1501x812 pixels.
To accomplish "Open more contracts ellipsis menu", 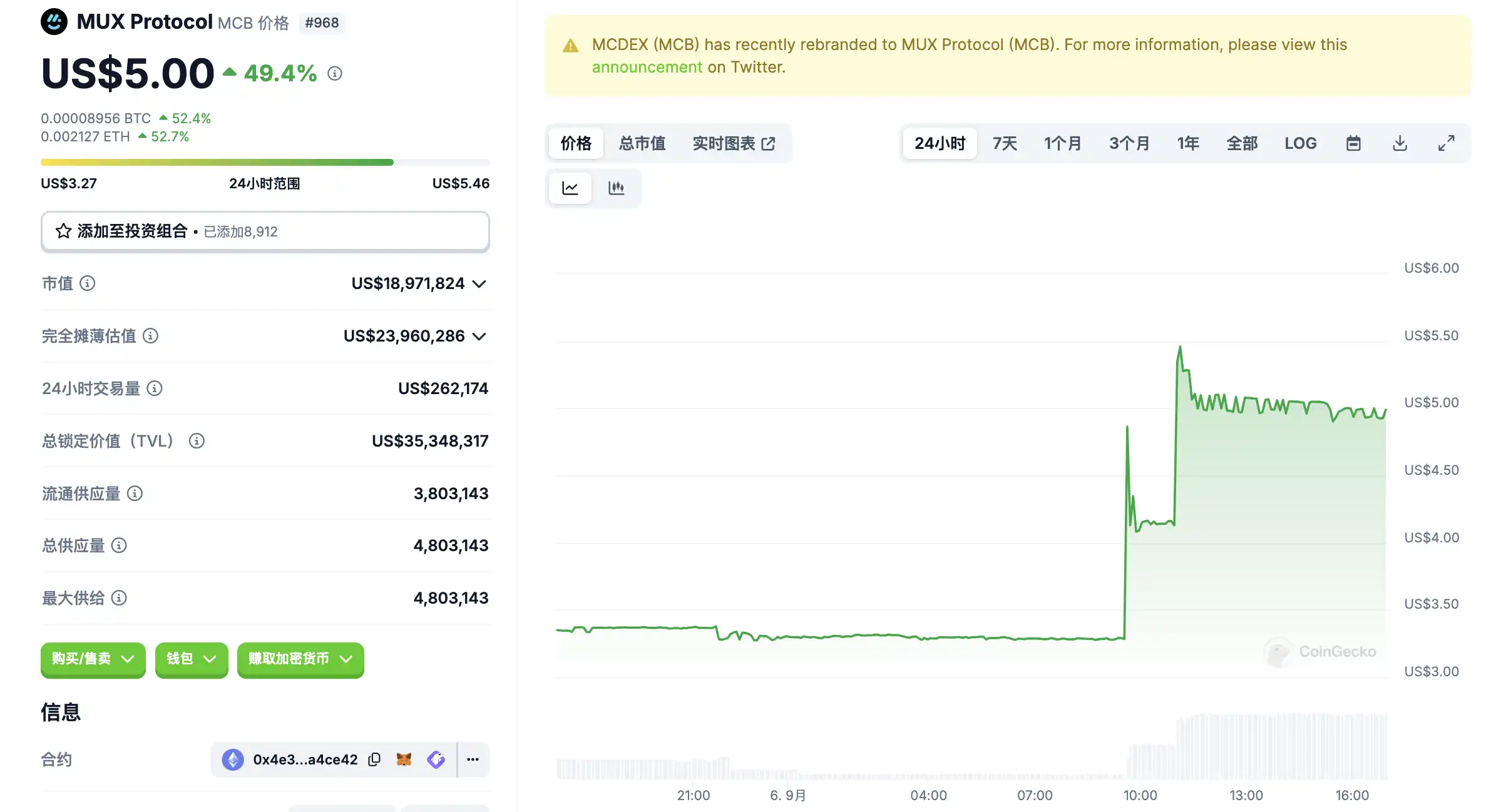I will click(473, 759).
